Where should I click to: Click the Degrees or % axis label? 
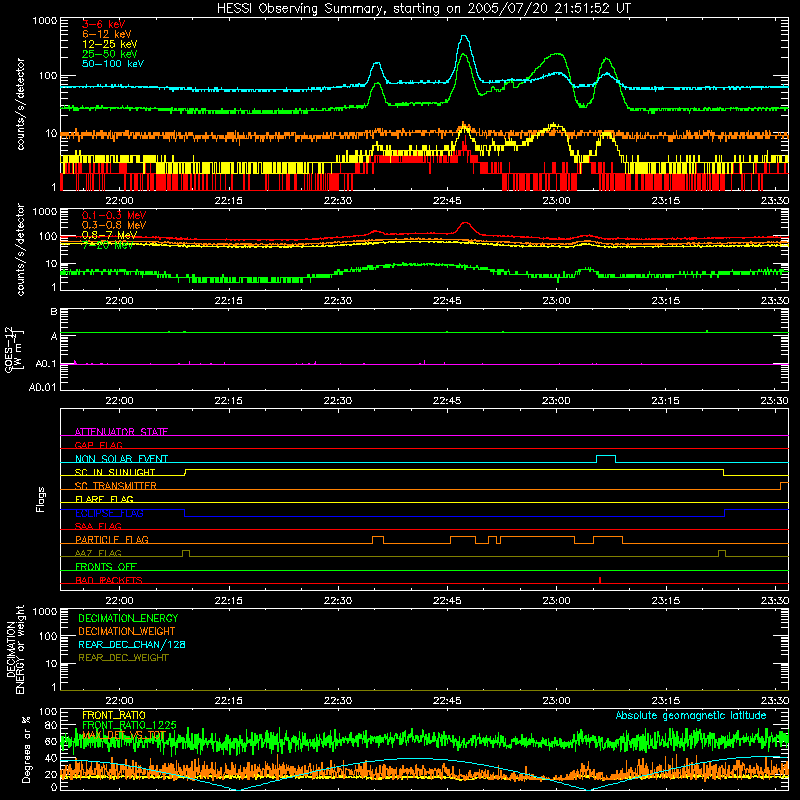pos(27,749)
